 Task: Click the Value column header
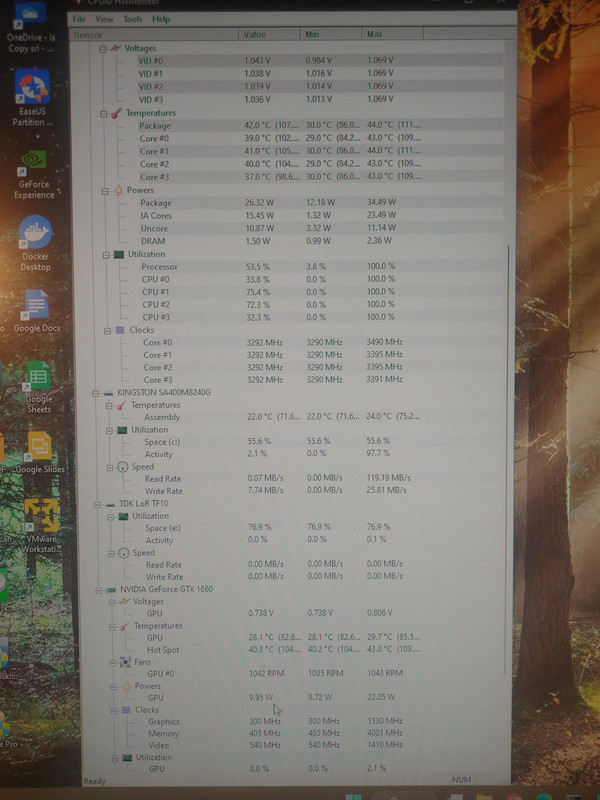click(x=269, y=35)
